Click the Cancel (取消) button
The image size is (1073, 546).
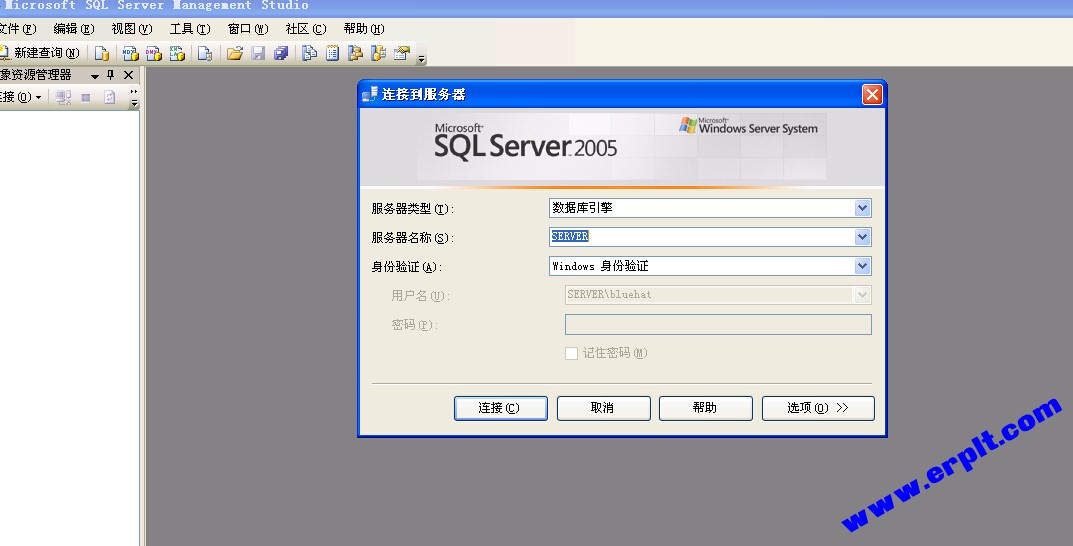603,408
